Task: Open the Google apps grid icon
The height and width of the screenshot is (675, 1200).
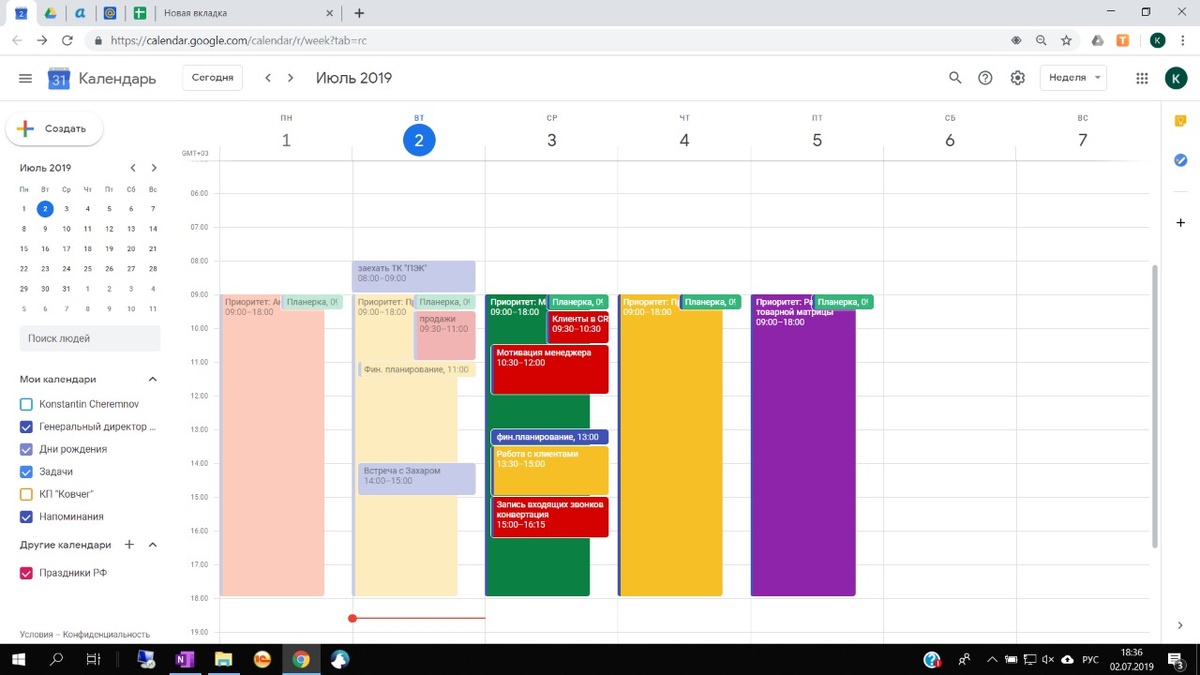Action: click(x=1142, y=78)
